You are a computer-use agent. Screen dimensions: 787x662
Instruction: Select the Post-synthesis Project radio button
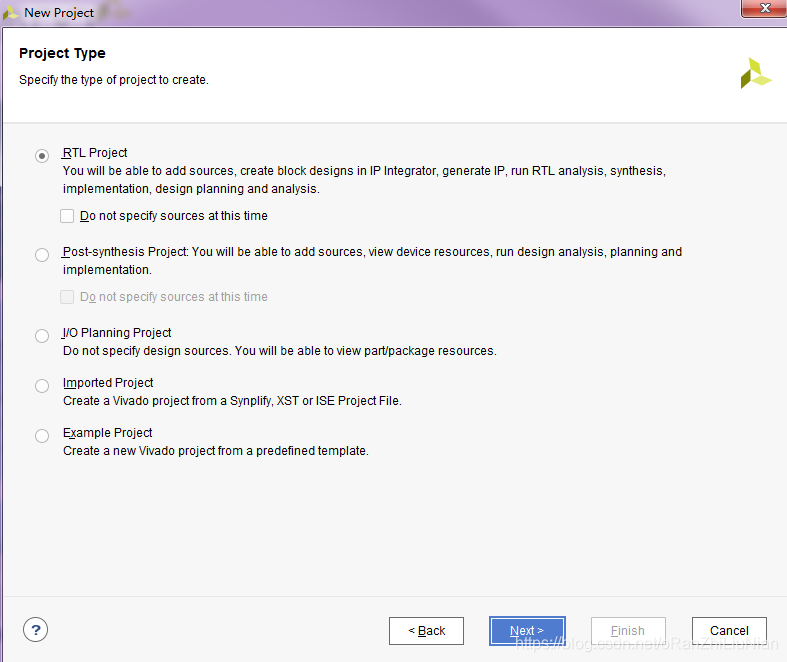coord(42,255)
